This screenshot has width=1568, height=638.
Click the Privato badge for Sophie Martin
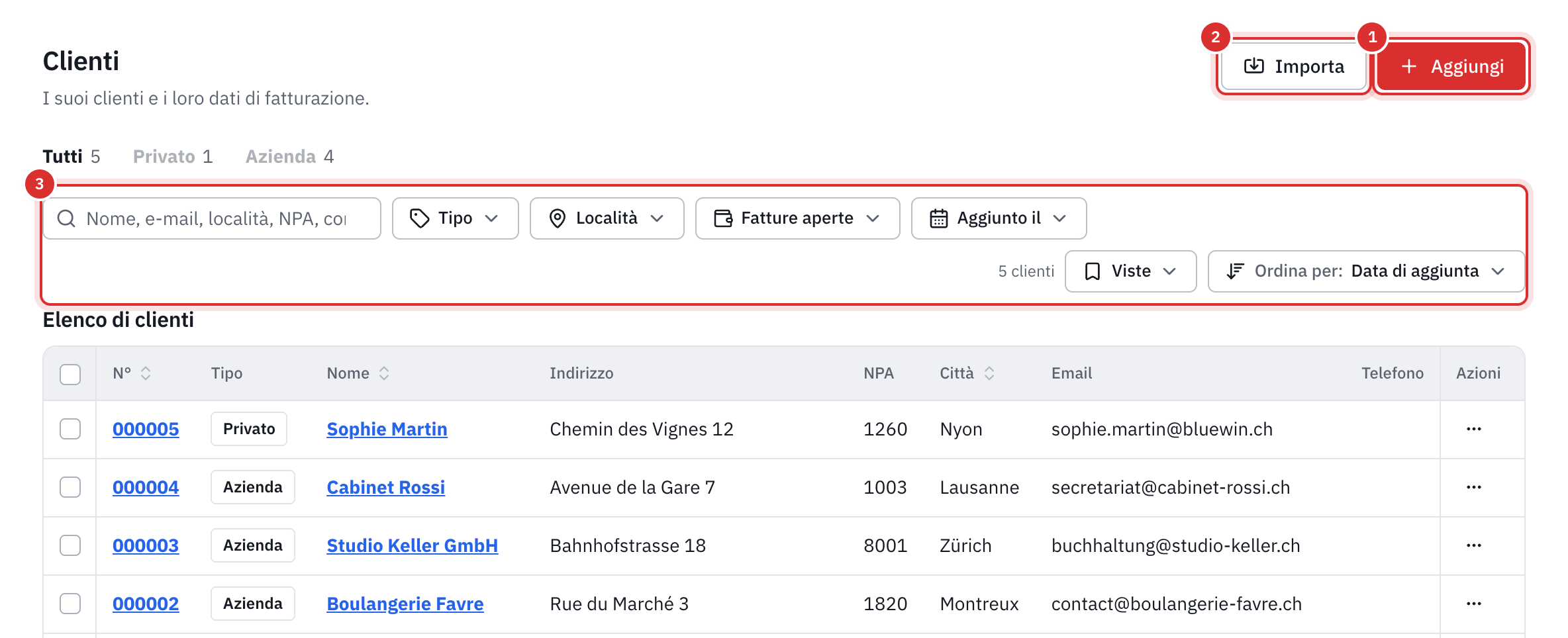pos(249,429)
